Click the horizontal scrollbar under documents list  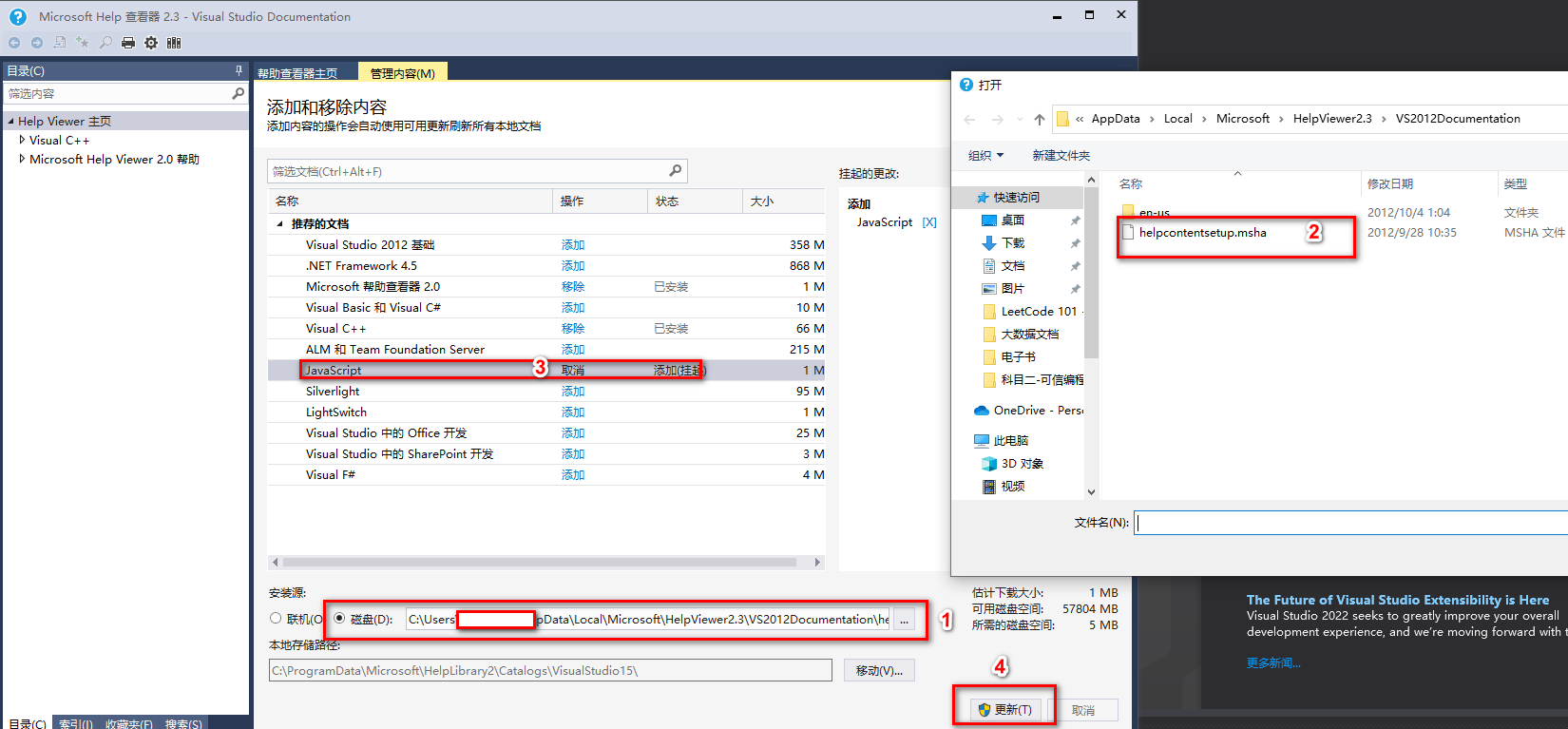click(538, 562)
